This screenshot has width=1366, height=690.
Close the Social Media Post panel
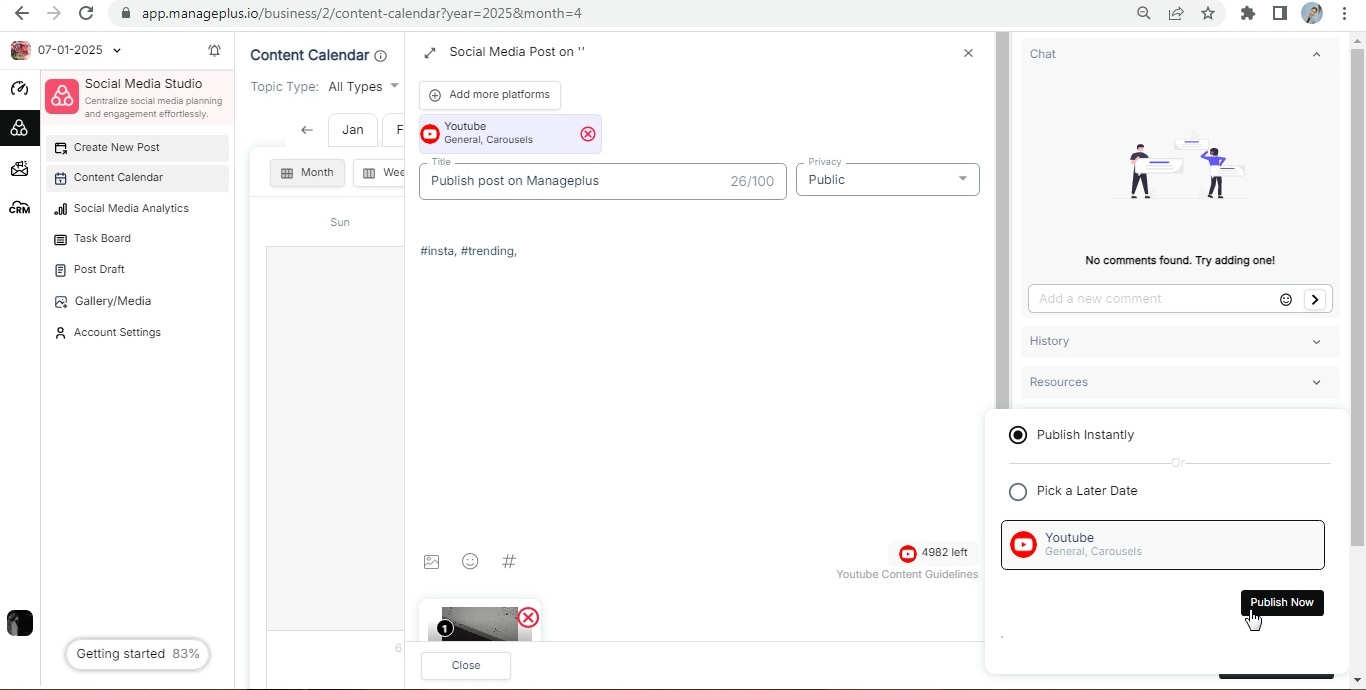pyautogui.click(x=968, y=53)
